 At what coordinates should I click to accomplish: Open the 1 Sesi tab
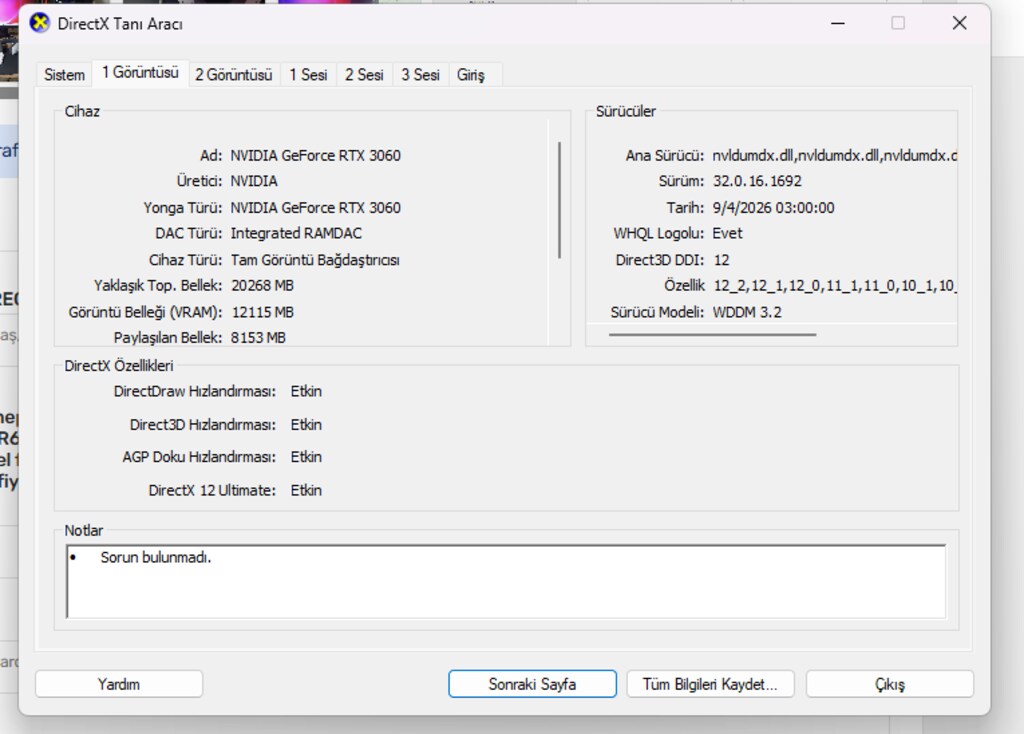click(308, 74)
